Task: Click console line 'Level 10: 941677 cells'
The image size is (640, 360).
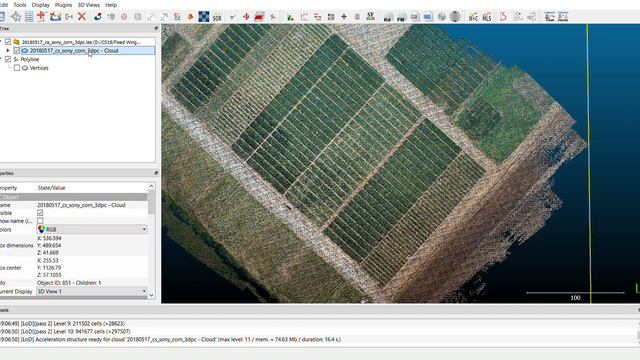Action: pyautogui.click(x=65, y=331)
